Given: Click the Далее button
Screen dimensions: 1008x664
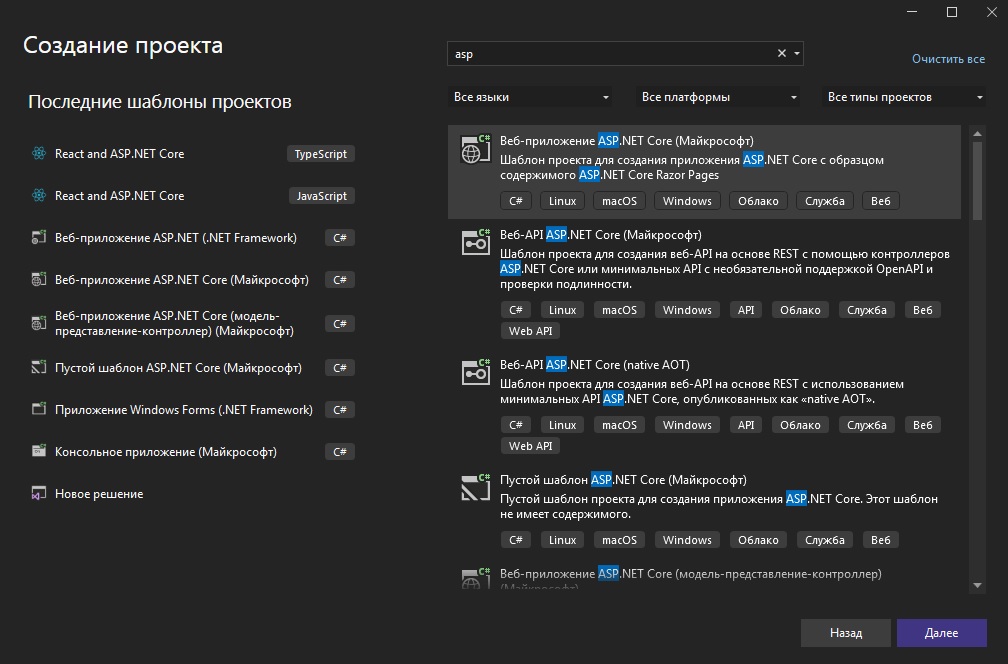Looking at the screenshot, I should click(x=941, y=633).
